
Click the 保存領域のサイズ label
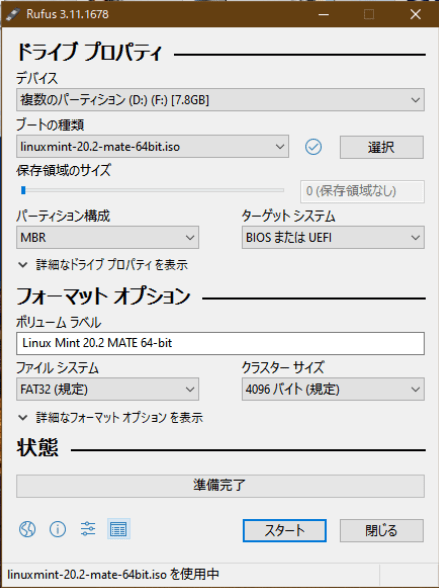click(x=63, y=170)
